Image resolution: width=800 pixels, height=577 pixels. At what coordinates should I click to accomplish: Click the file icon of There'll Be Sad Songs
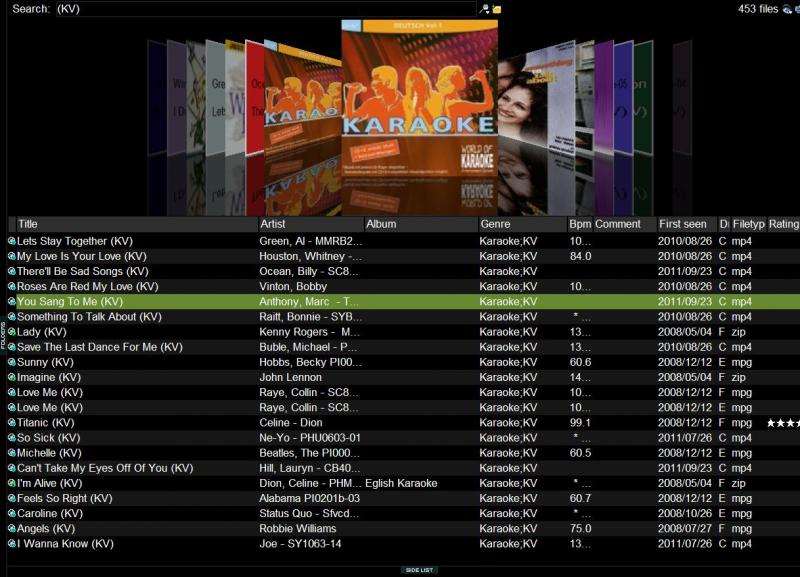[12, 271]
